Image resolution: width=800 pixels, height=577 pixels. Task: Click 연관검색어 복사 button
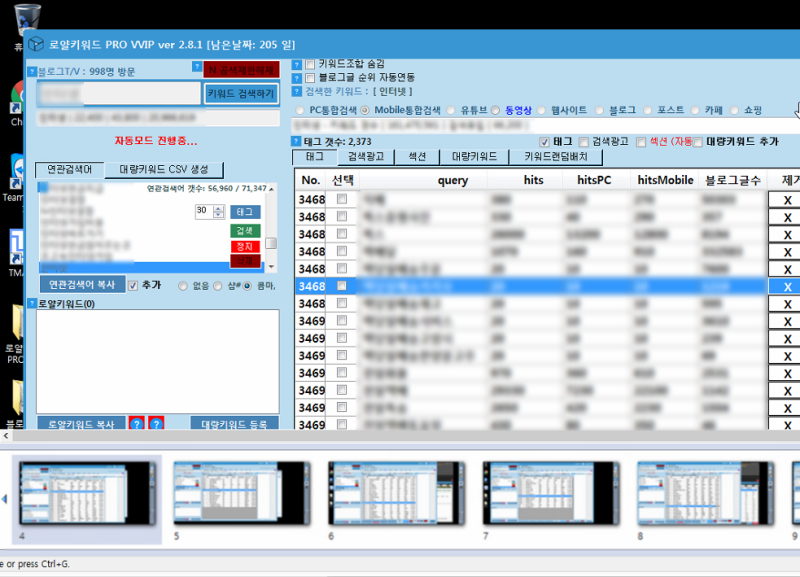(82, 285)
